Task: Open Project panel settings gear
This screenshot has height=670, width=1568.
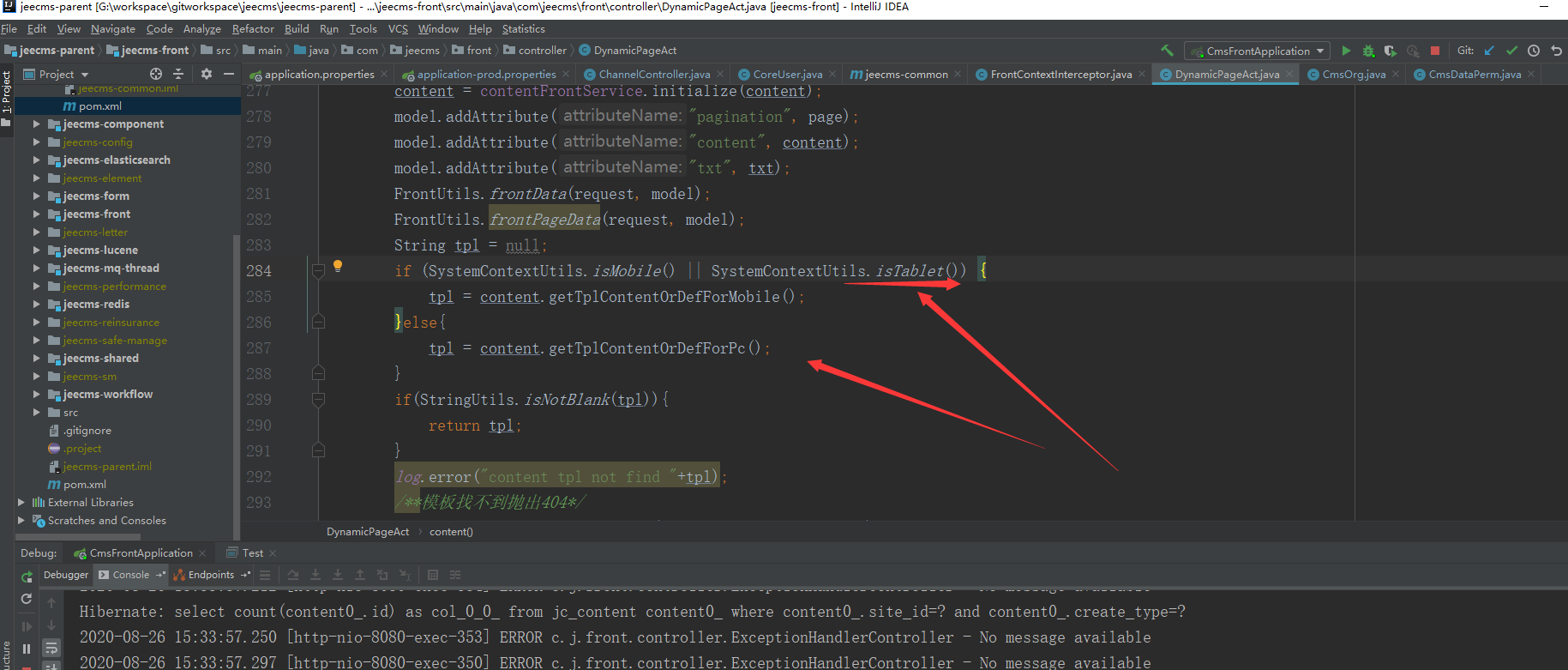Action: 207,74
